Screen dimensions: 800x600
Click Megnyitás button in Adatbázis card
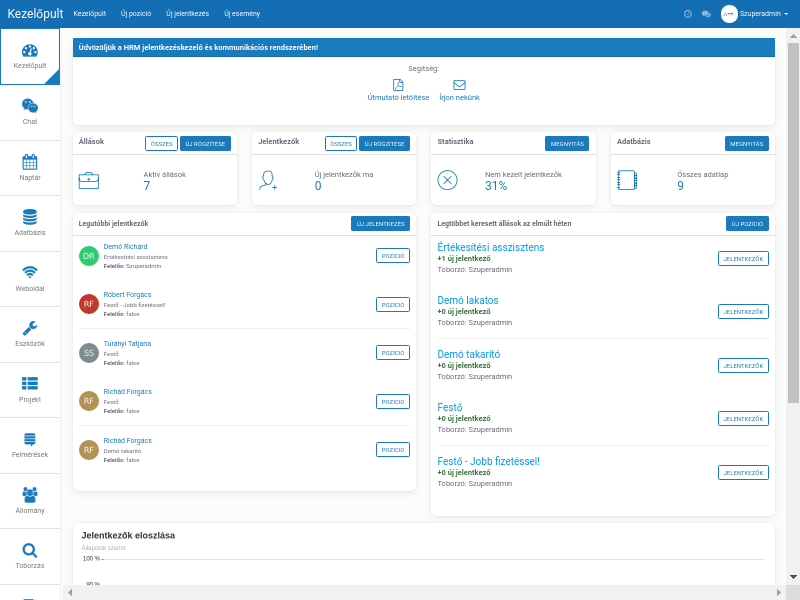pos(746,144)
